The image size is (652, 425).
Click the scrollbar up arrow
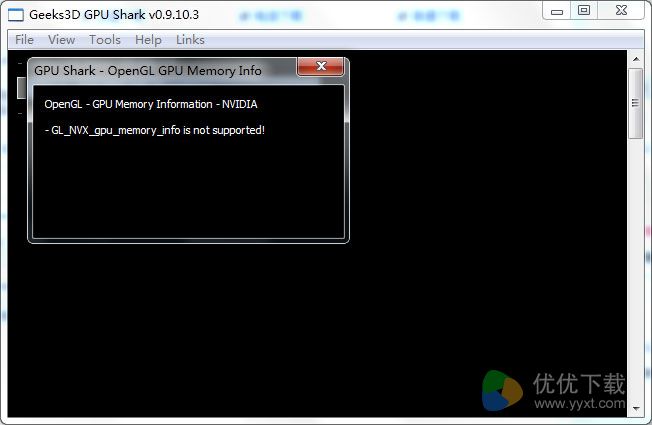pos(636,59)
